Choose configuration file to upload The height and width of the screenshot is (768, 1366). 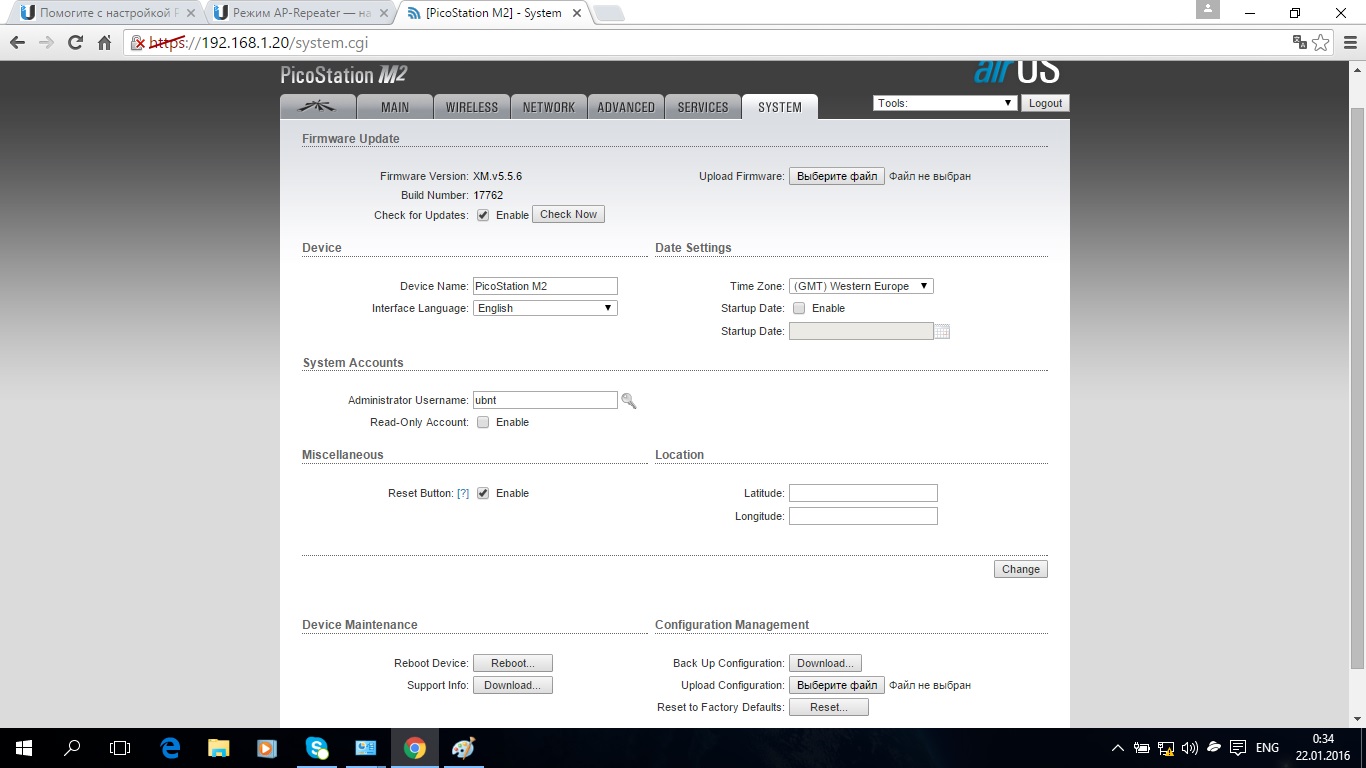point(837,685)
